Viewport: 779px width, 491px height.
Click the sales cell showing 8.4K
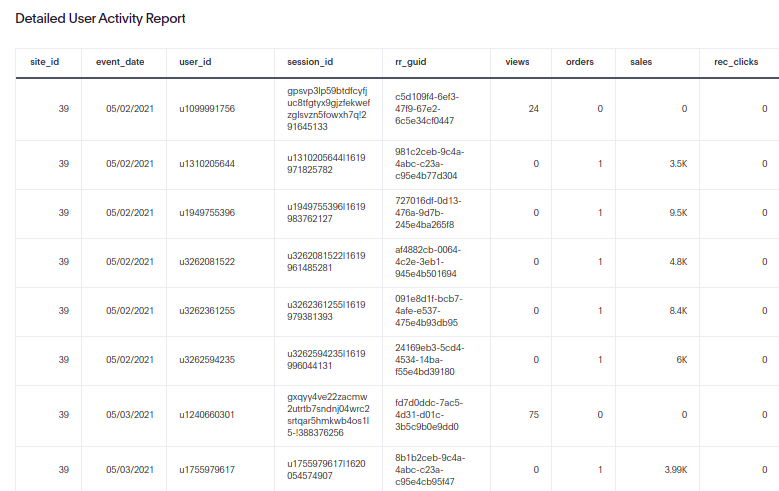tap(676, 310)
